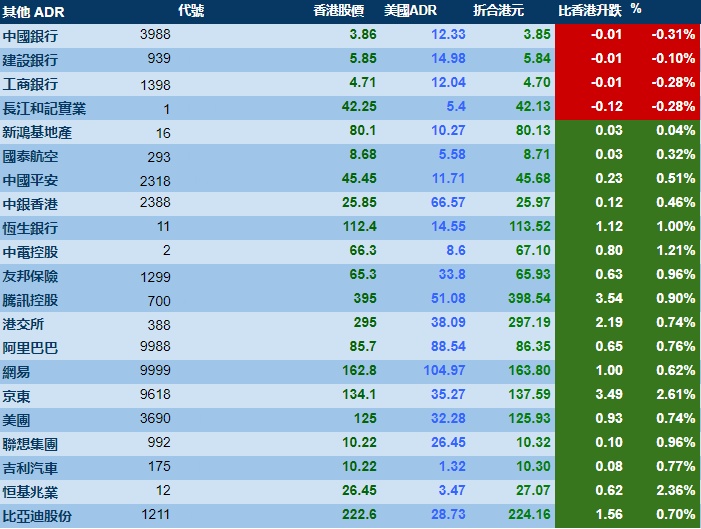
Task: Click stock code 1211
Action: pos(155,515)
